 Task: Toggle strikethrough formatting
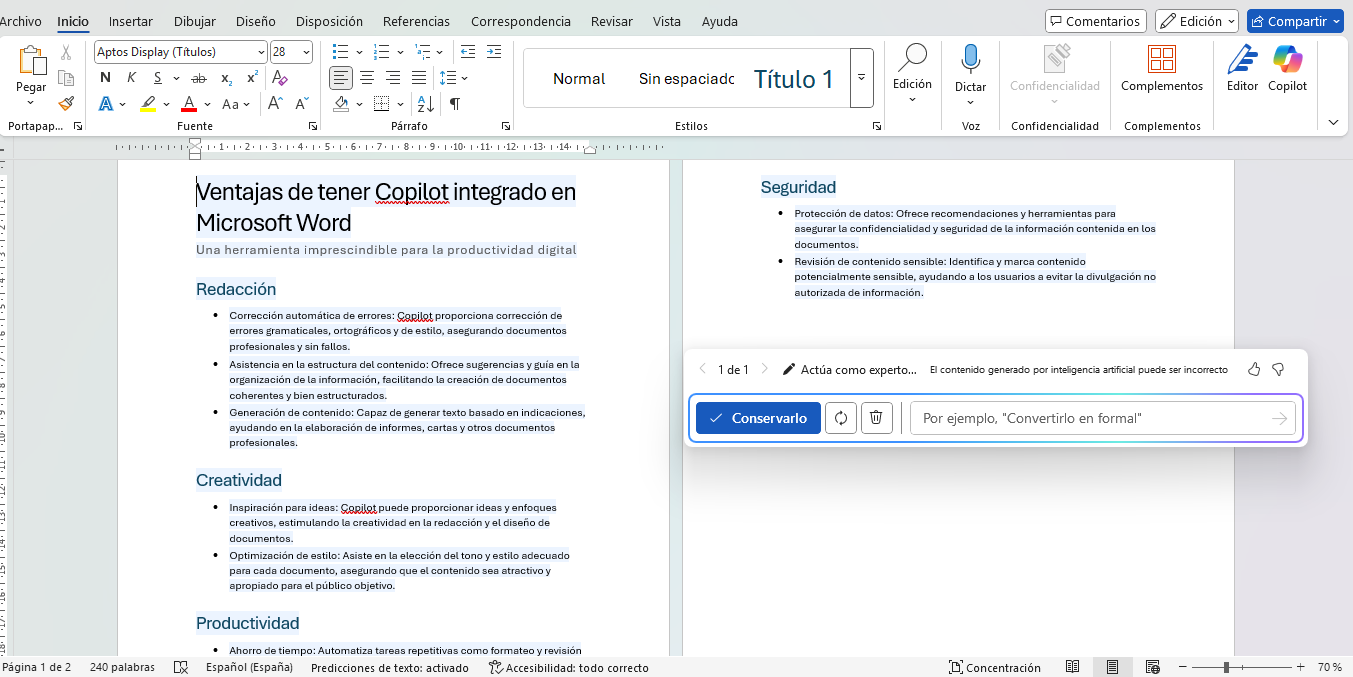coord(199,78)
